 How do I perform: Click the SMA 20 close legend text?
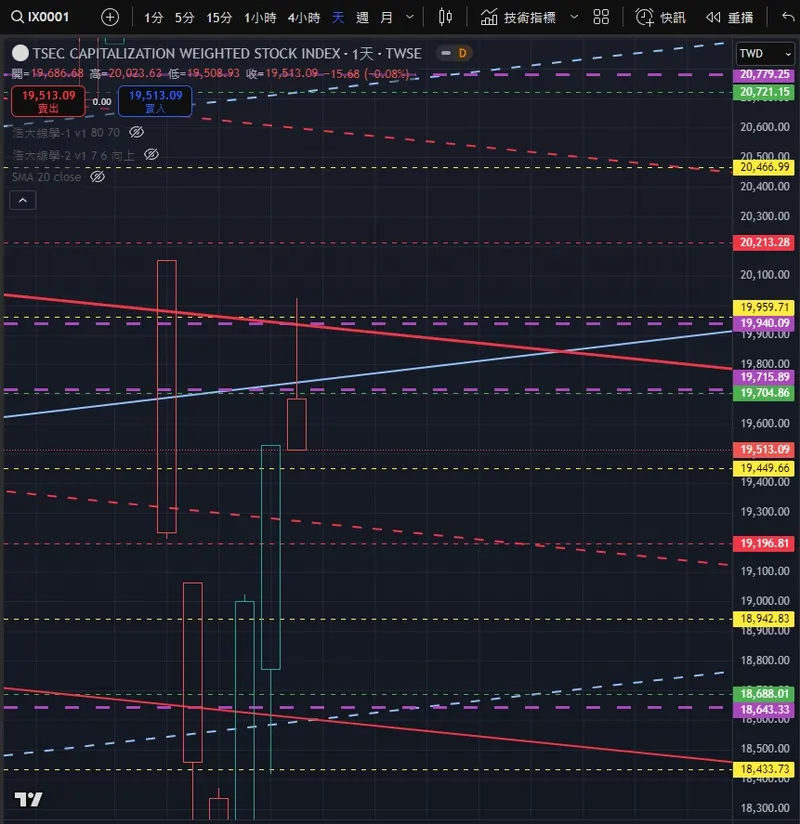[x=47, y=177]
